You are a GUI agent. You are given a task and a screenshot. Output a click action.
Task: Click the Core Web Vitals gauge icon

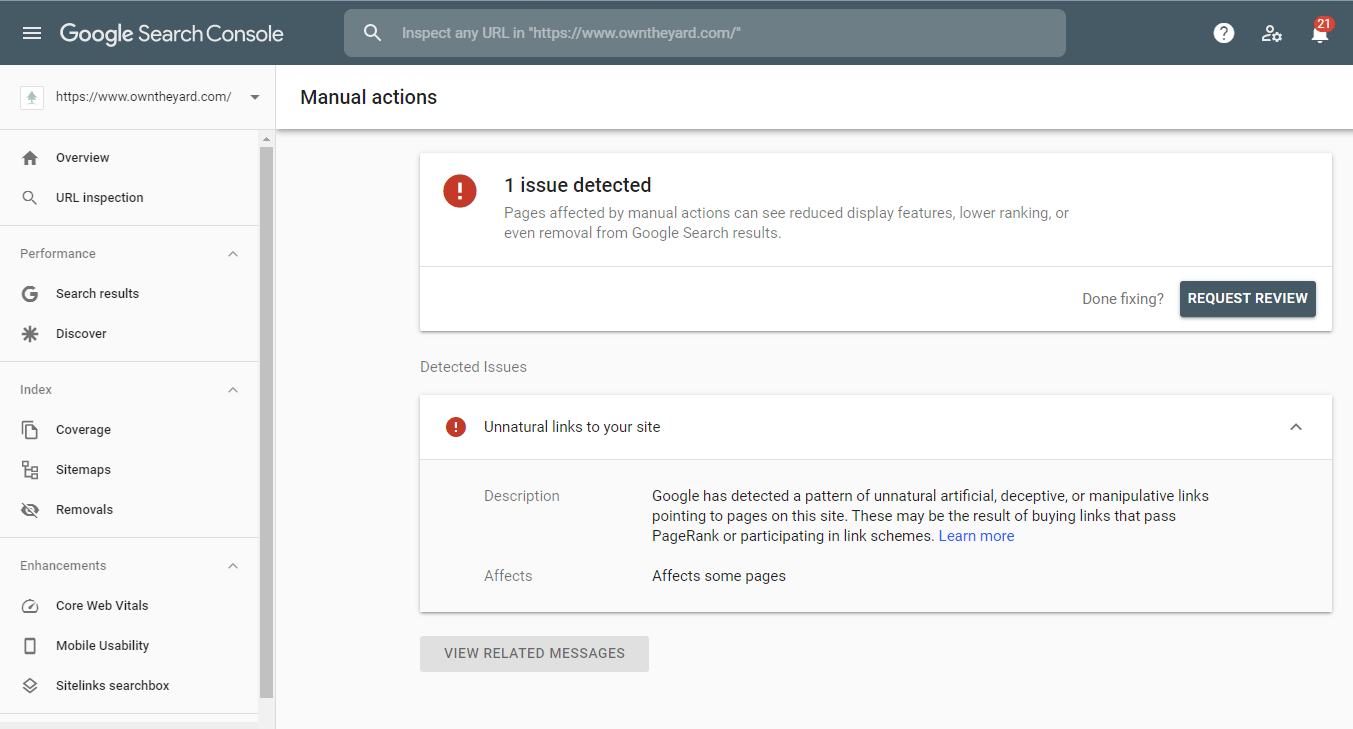tap(30, 606)
